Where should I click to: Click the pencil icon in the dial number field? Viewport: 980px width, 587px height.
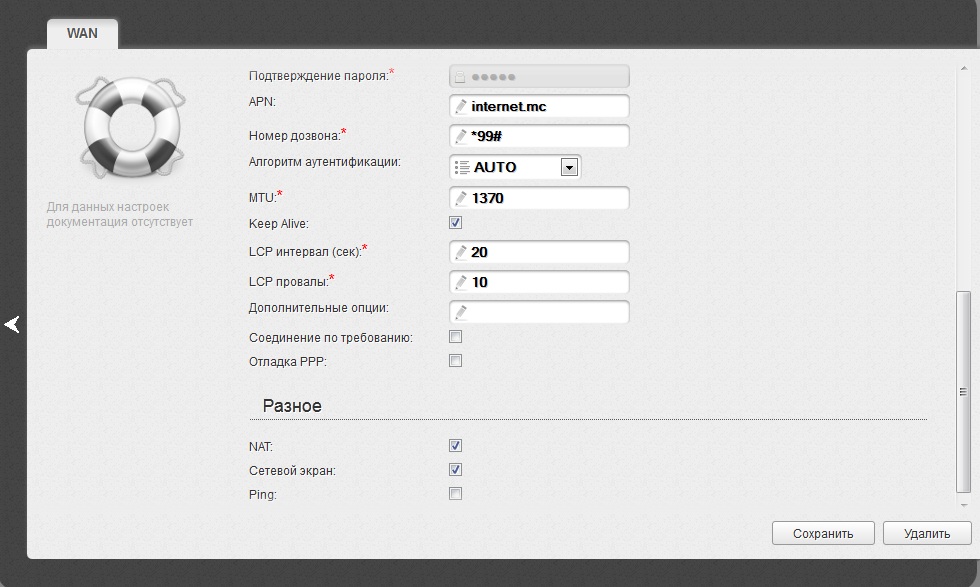[460, 136]
